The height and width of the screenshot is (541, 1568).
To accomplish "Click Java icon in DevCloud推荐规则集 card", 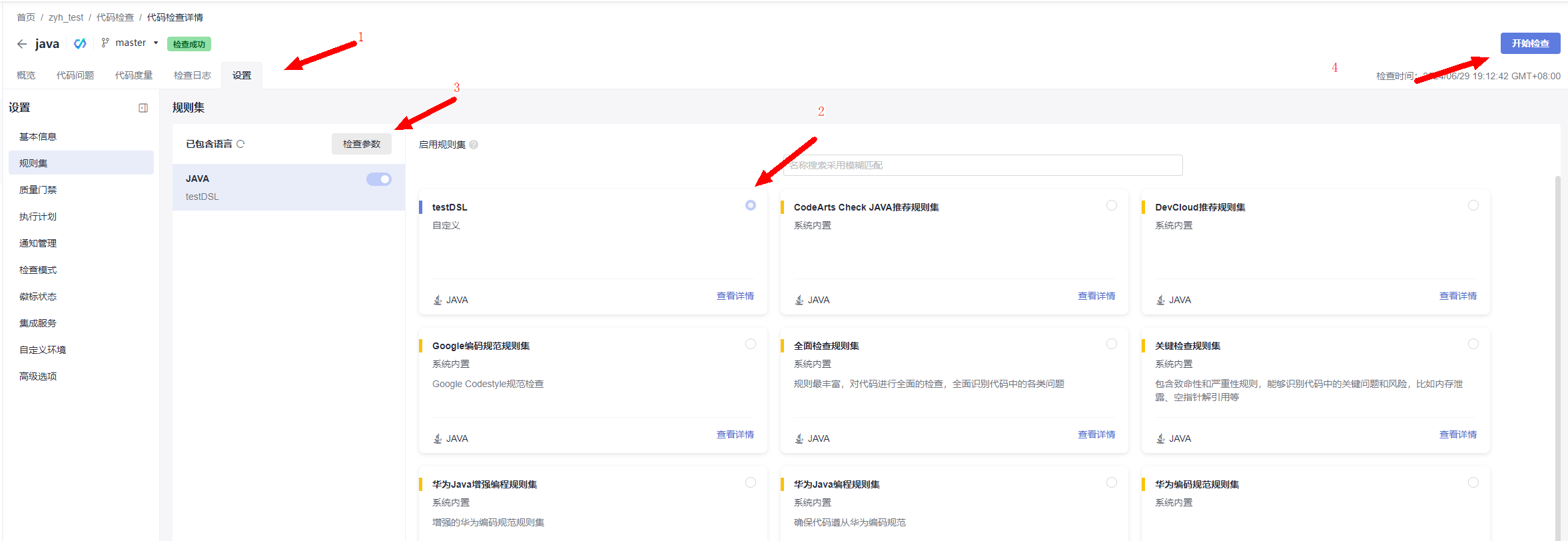I will [x=1160, y=300].
